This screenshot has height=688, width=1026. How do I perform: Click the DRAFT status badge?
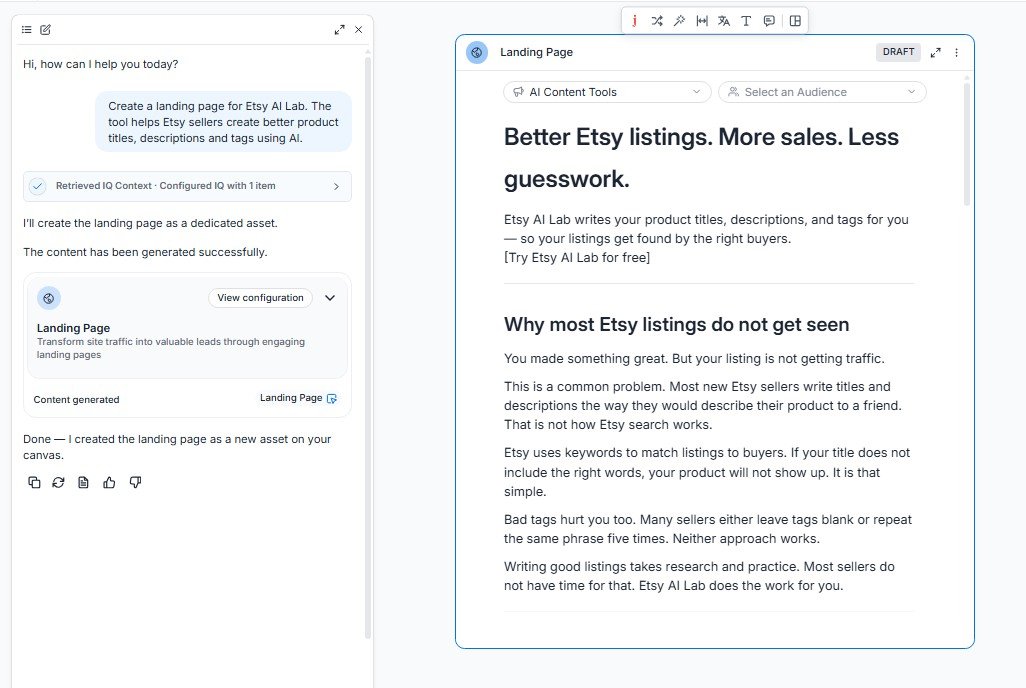coord(898,52)
